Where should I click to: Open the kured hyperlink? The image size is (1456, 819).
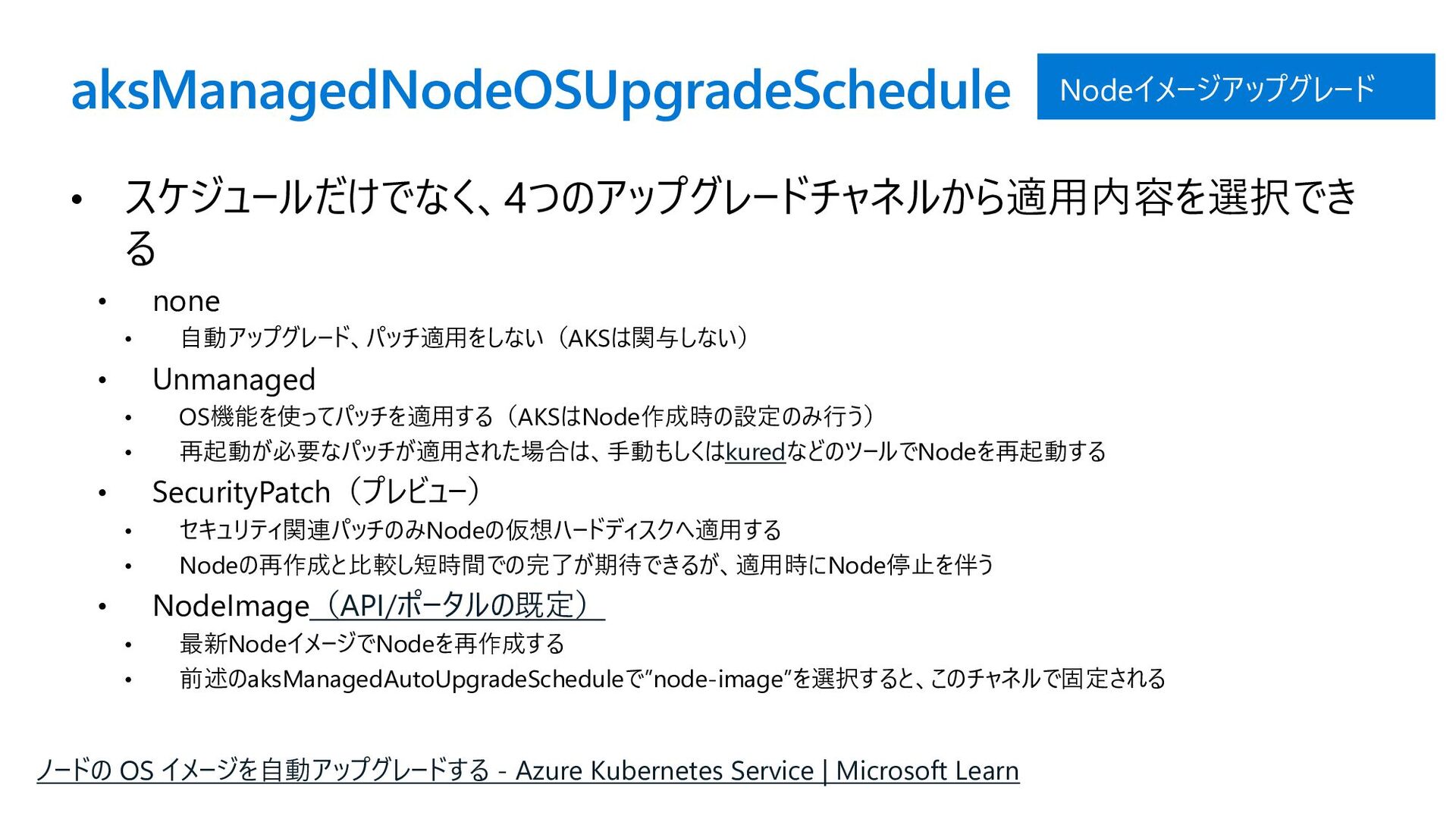click(755, 452)
